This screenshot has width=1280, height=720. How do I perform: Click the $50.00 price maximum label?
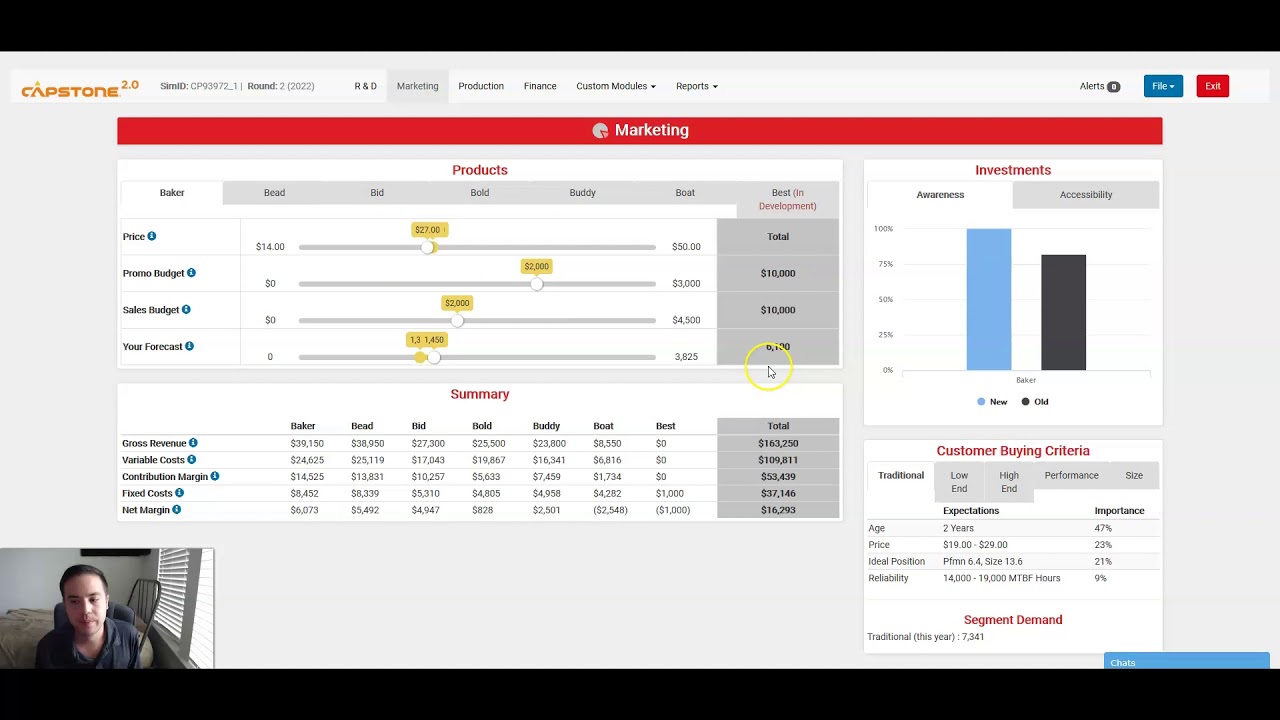pyautogui.click(x=686, y=247)
